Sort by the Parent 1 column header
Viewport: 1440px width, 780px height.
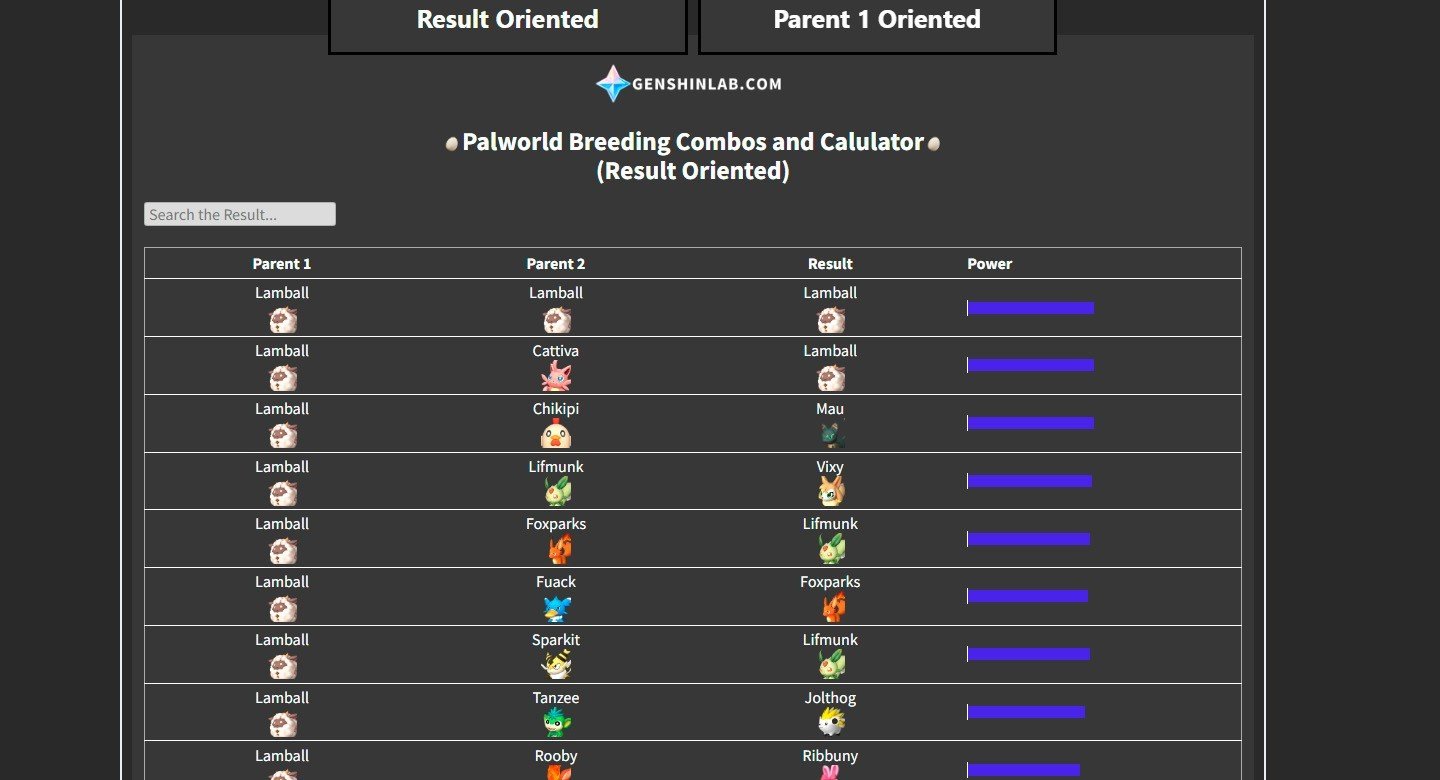pos(282,264)
